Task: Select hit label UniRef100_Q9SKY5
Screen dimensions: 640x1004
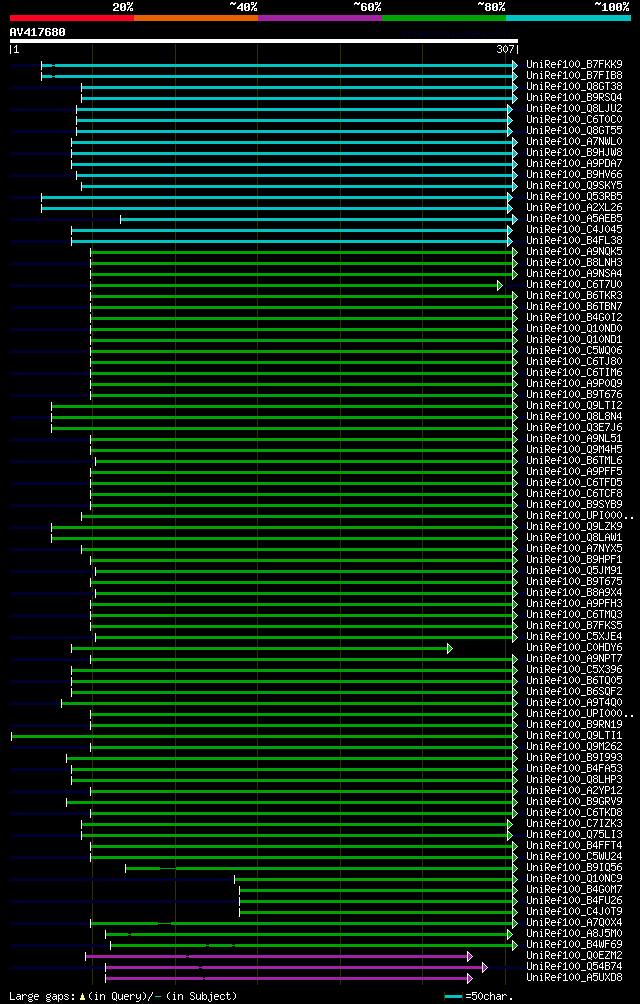Action: pos(574,186)
